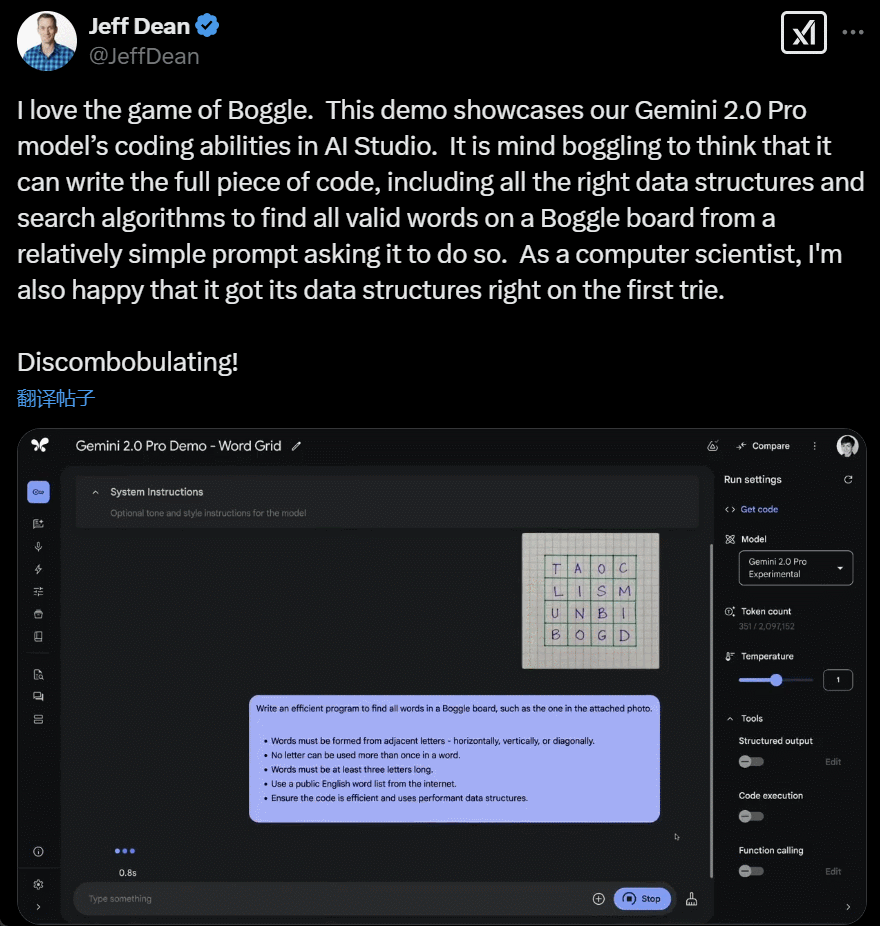This screenshot has width=880, height=926.
Task: Open the Gemini 2.0 Pro Experimental model dropdown
Action: point(796,568)
